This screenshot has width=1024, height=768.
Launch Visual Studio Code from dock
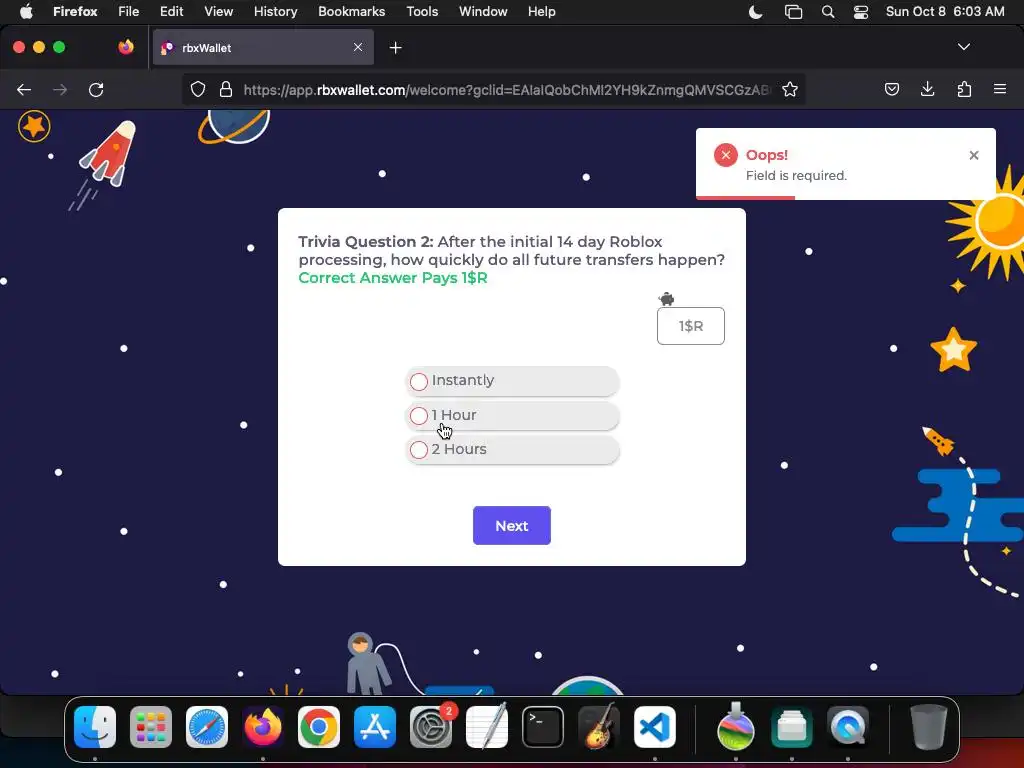pyautogui.click(x=654, y=727)
